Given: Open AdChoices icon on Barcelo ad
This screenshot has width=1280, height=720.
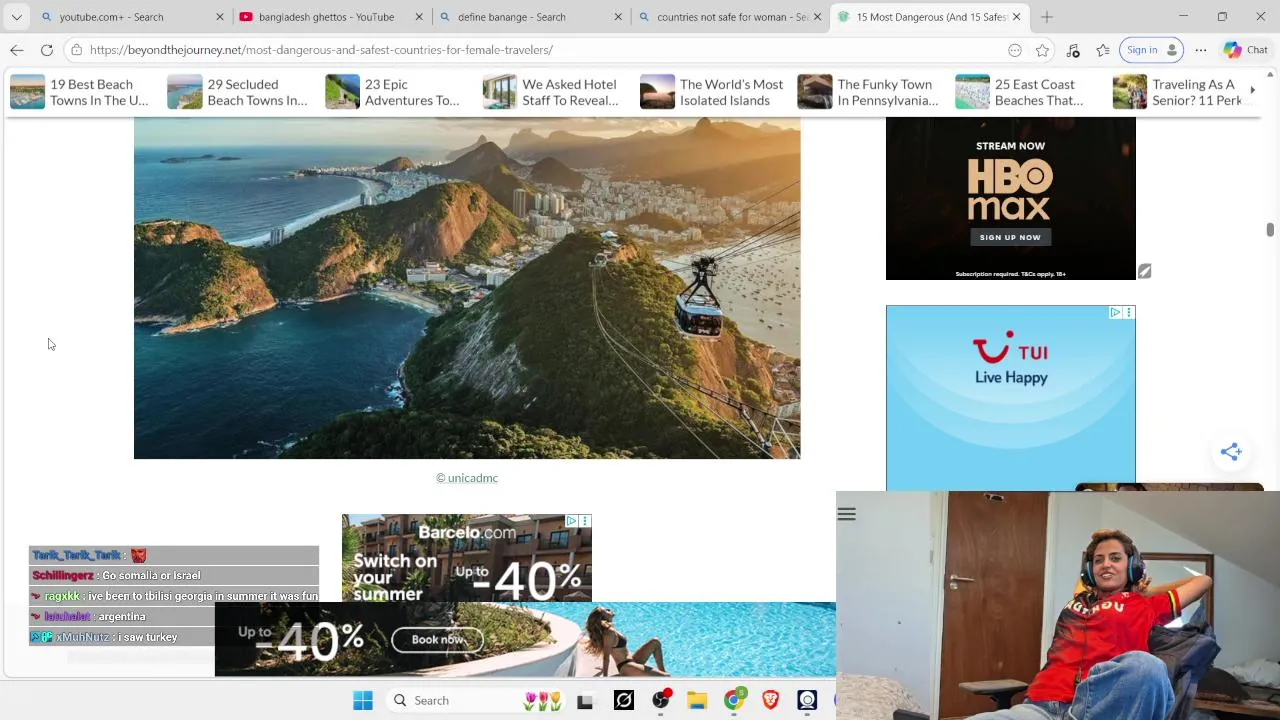Looking at the screenshot, I should [571, 521].
